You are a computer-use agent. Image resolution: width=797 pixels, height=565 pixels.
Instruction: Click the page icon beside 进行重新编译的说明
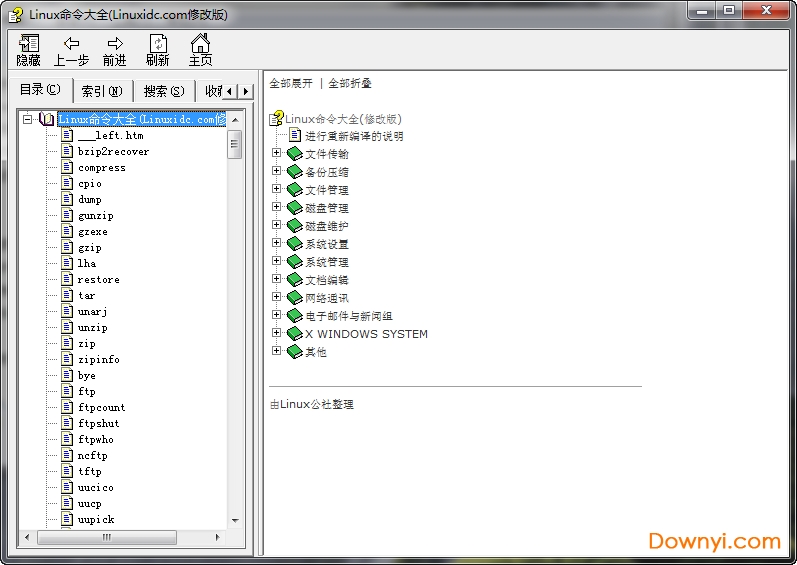295,135
